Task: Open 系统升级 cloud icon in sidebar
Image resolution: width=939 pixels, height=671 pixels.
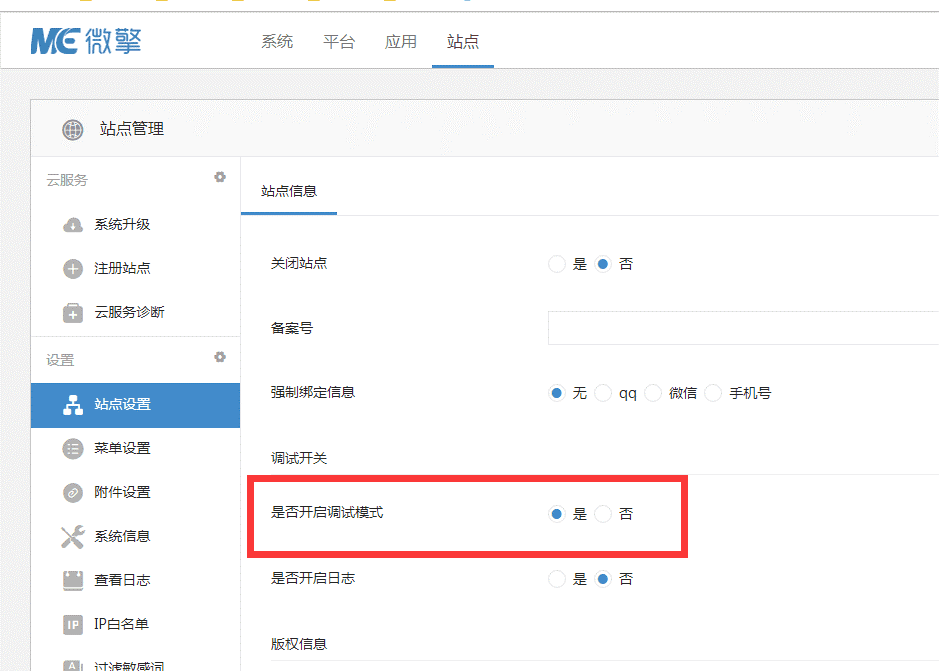Action: tap(73, 225)
